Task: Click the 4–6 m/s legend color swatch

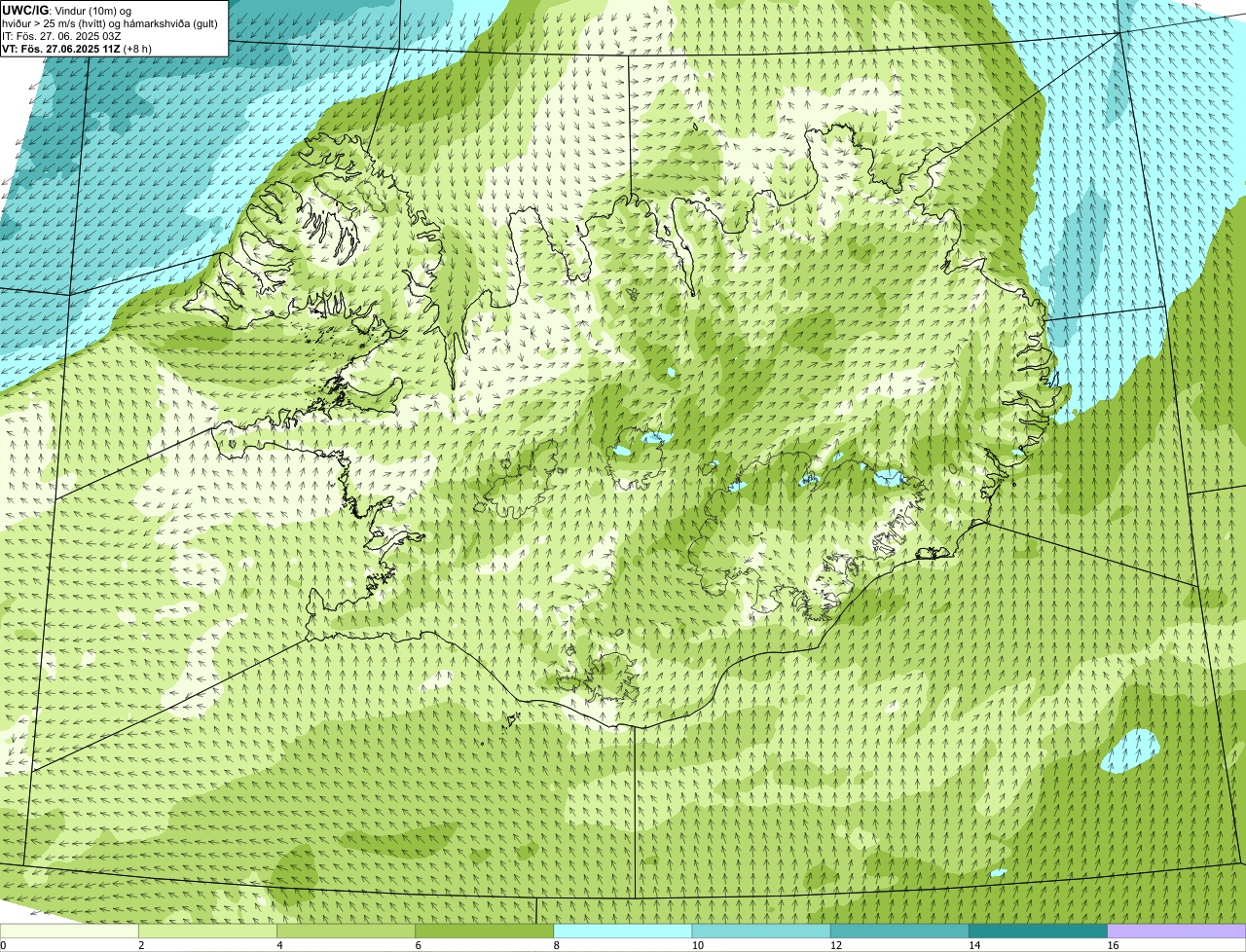Action: 346,932
